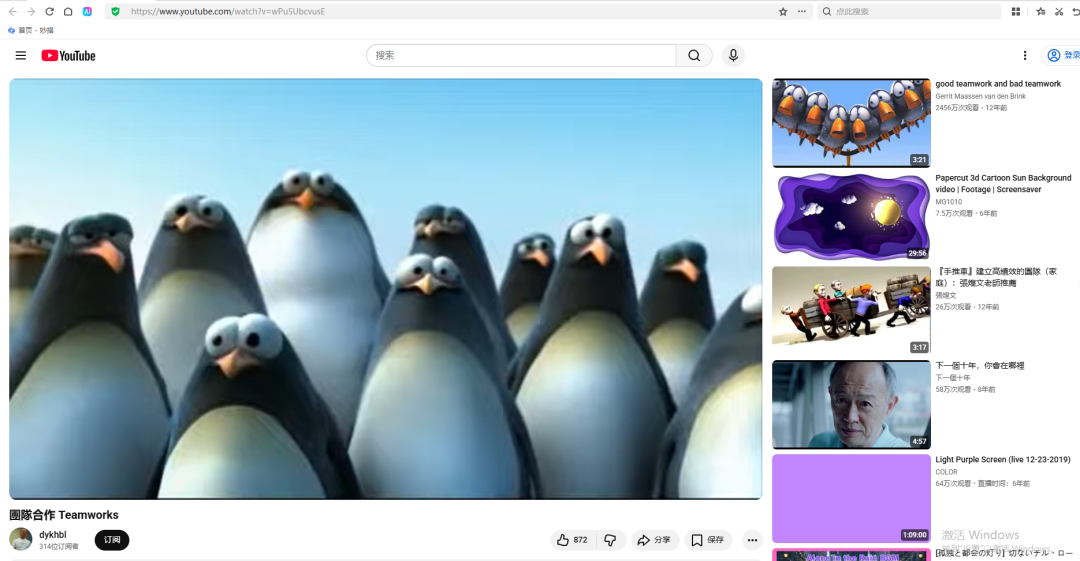Click the green security shield icon
The width and height of the screenshot is (1080, 561).
tap(115, 12)
